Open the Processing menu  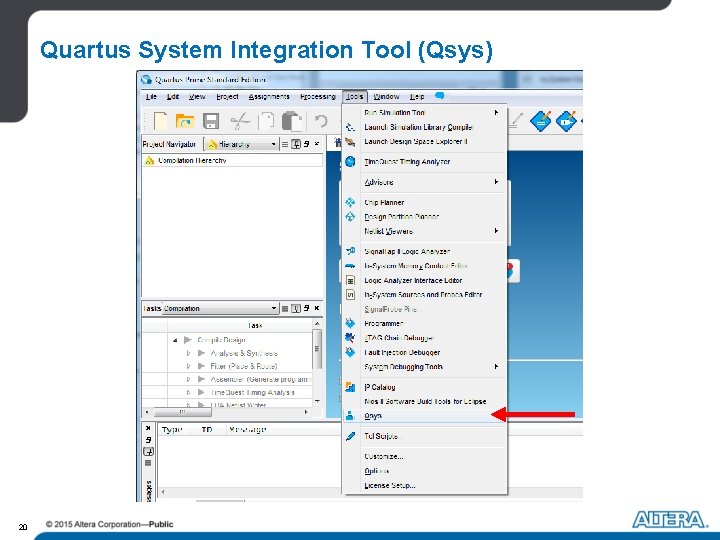pos(318,96)
